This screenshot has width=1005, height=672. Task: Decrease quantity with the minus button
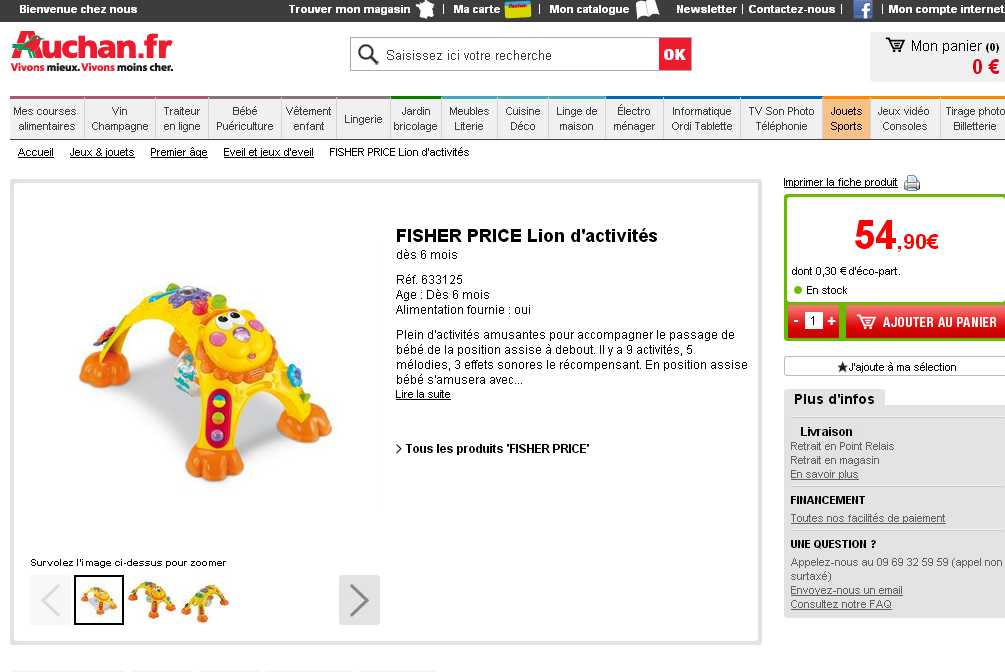click(x=795, y=321)
